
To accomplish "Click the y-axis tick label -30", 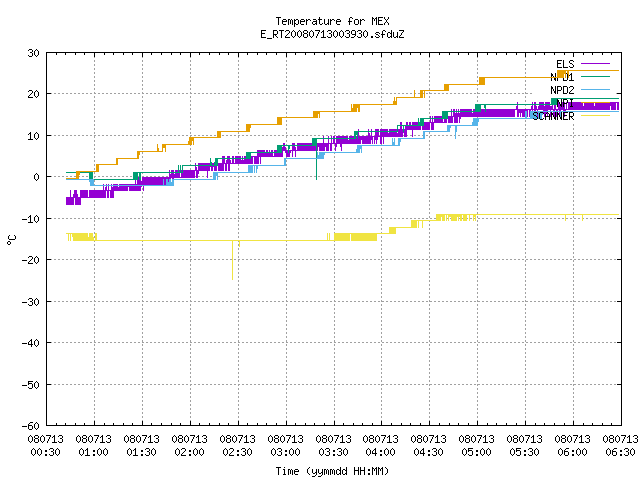I will tap(31, 302).
